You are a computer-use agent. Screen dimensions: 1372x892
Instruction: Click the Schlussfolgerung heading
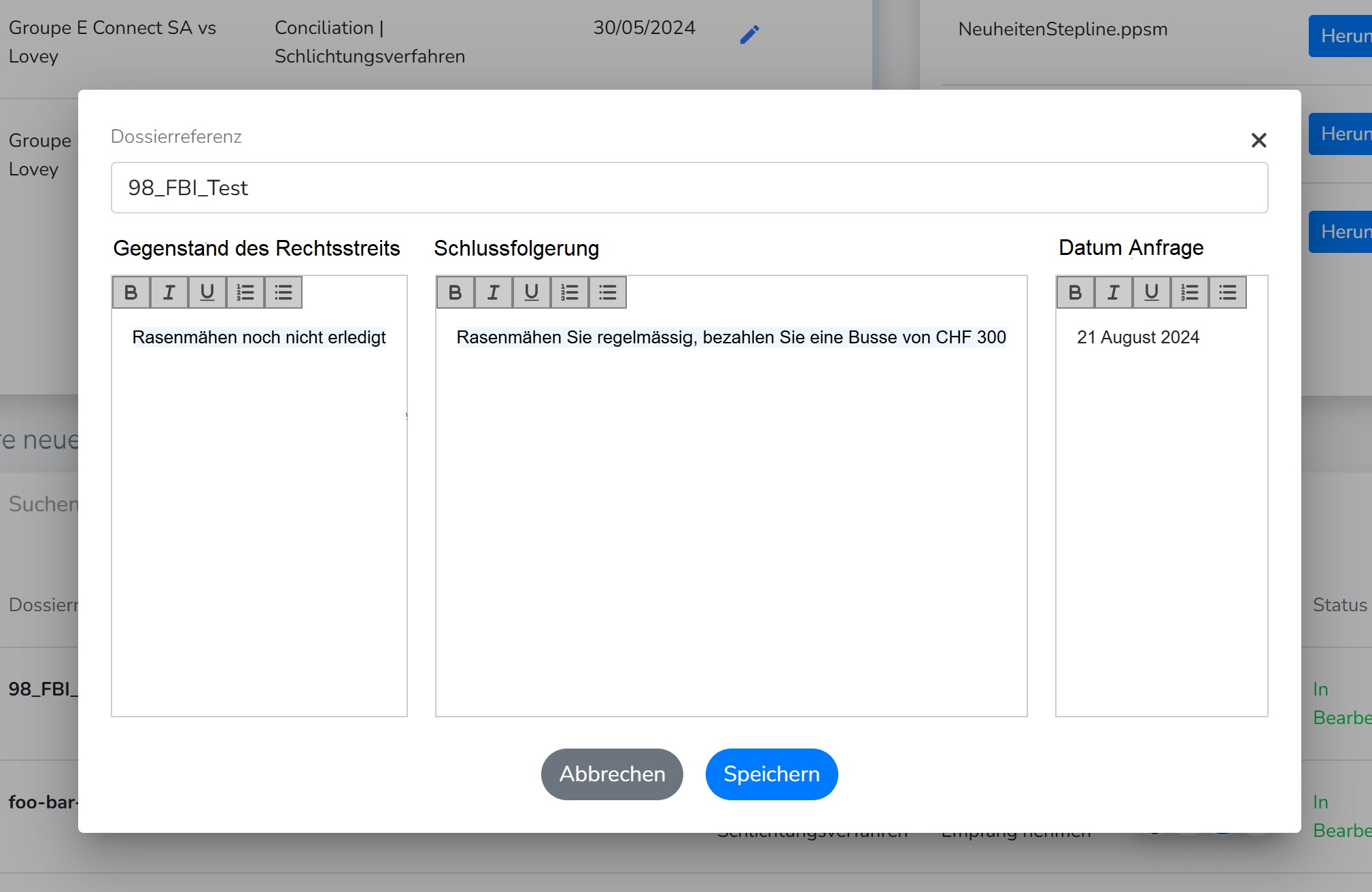517,248
